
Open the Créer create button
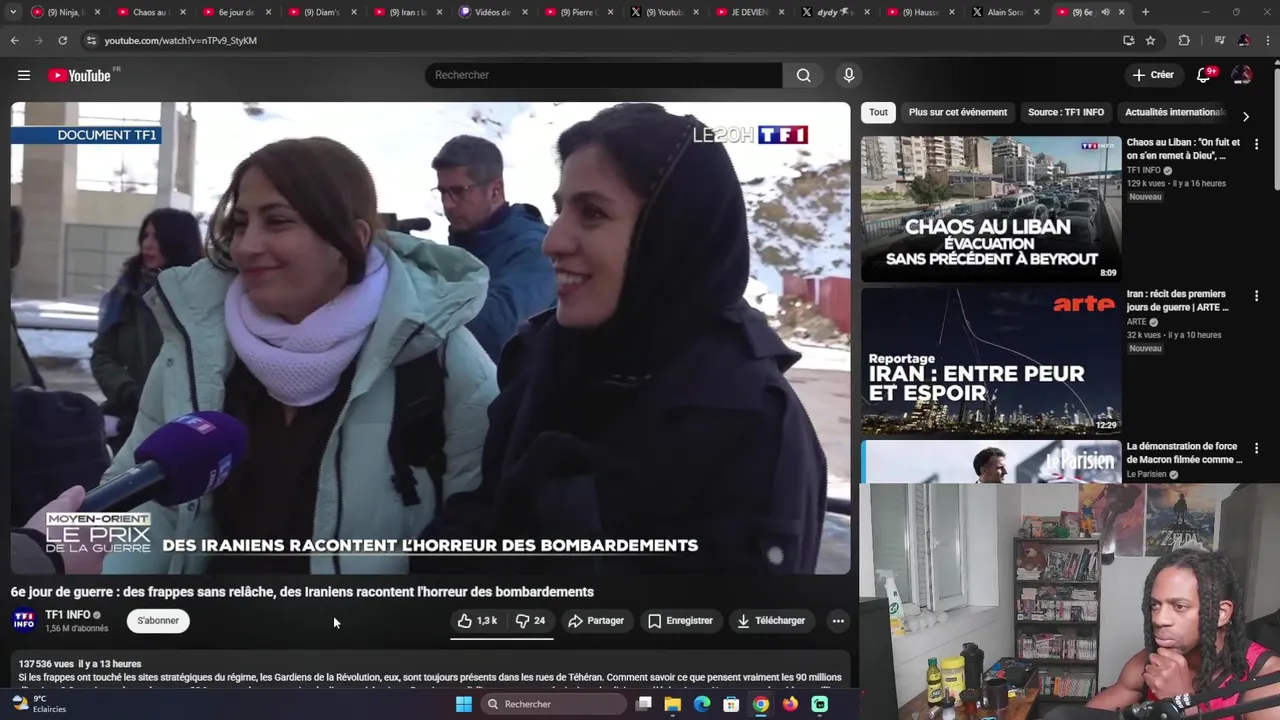[x=1153, y=75]
